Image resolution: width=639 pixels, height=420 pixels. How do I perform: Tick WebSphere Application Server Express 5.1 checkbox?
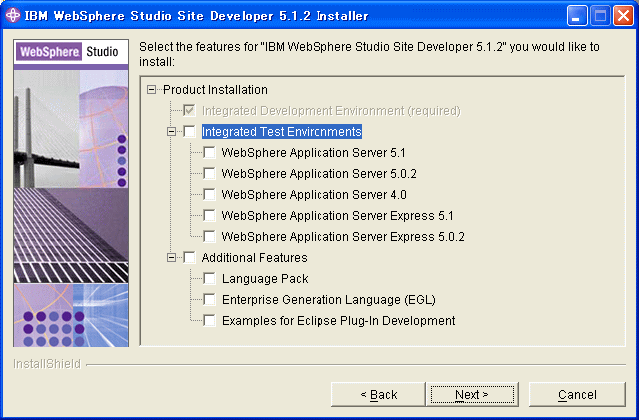pyautogui.click(x=209, y=215)
